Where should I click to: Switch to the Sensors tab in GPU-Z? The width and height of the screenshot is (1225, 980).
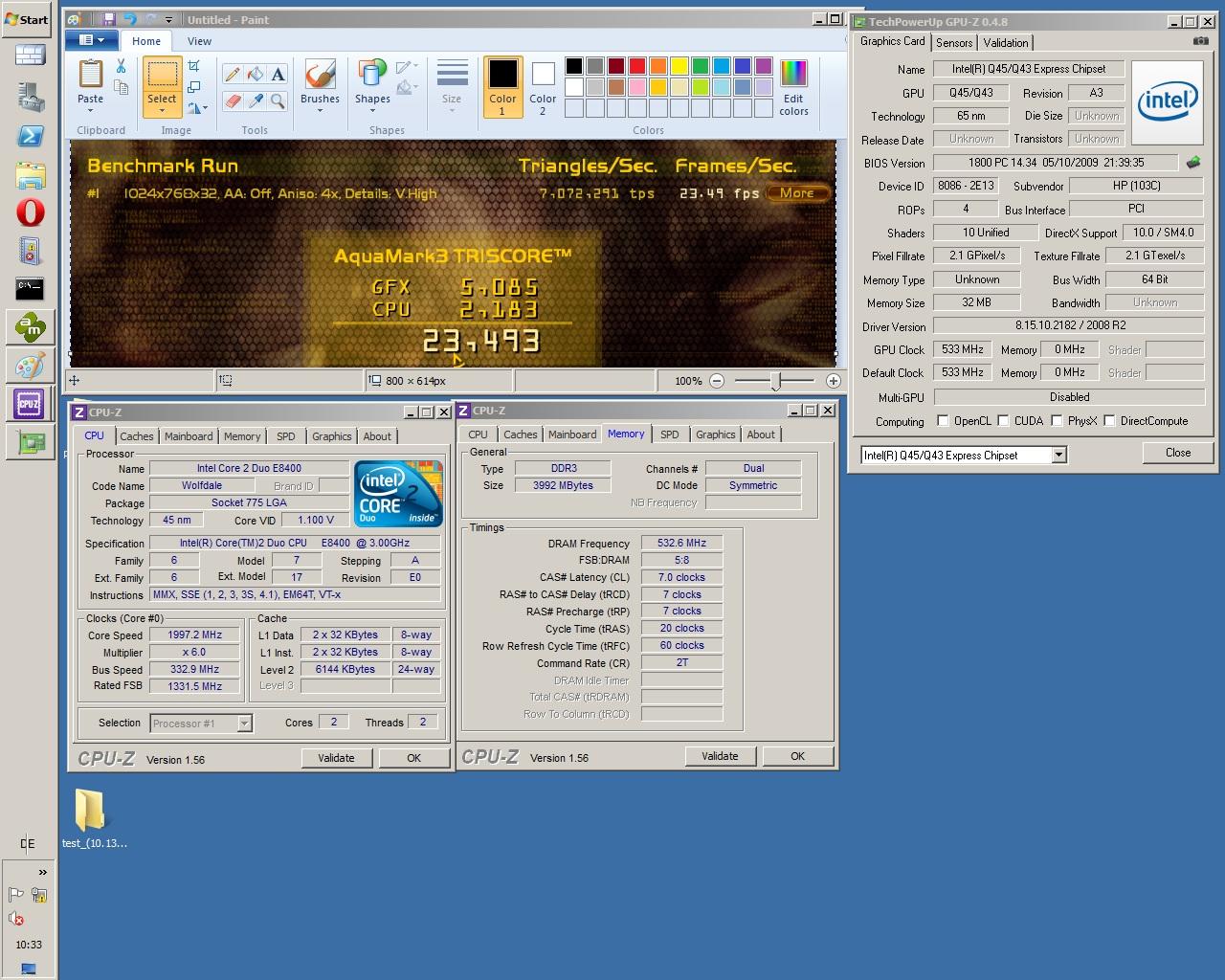tap(954, 42)
